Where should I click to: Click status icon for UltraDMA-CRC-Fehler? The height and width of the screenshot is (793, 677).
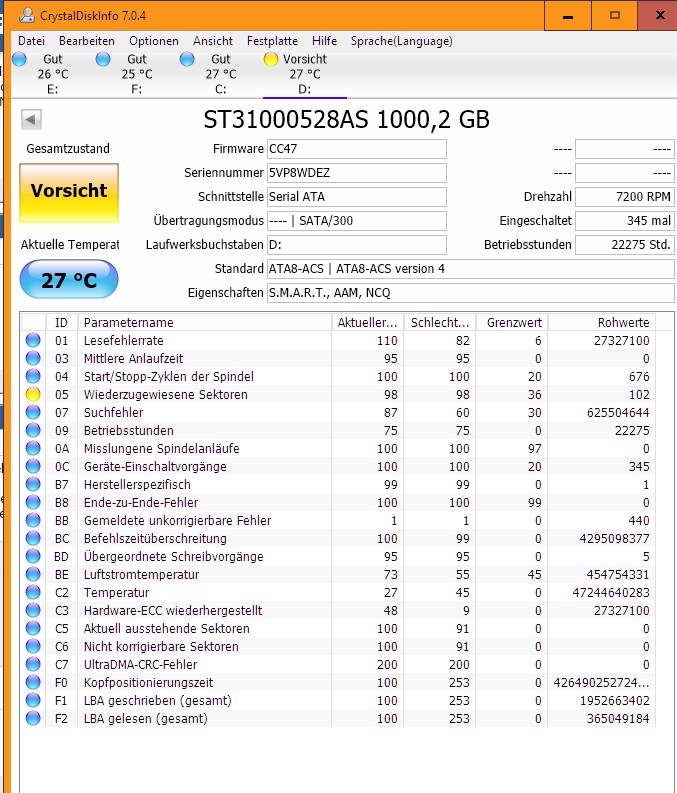[x=33, y=665]
